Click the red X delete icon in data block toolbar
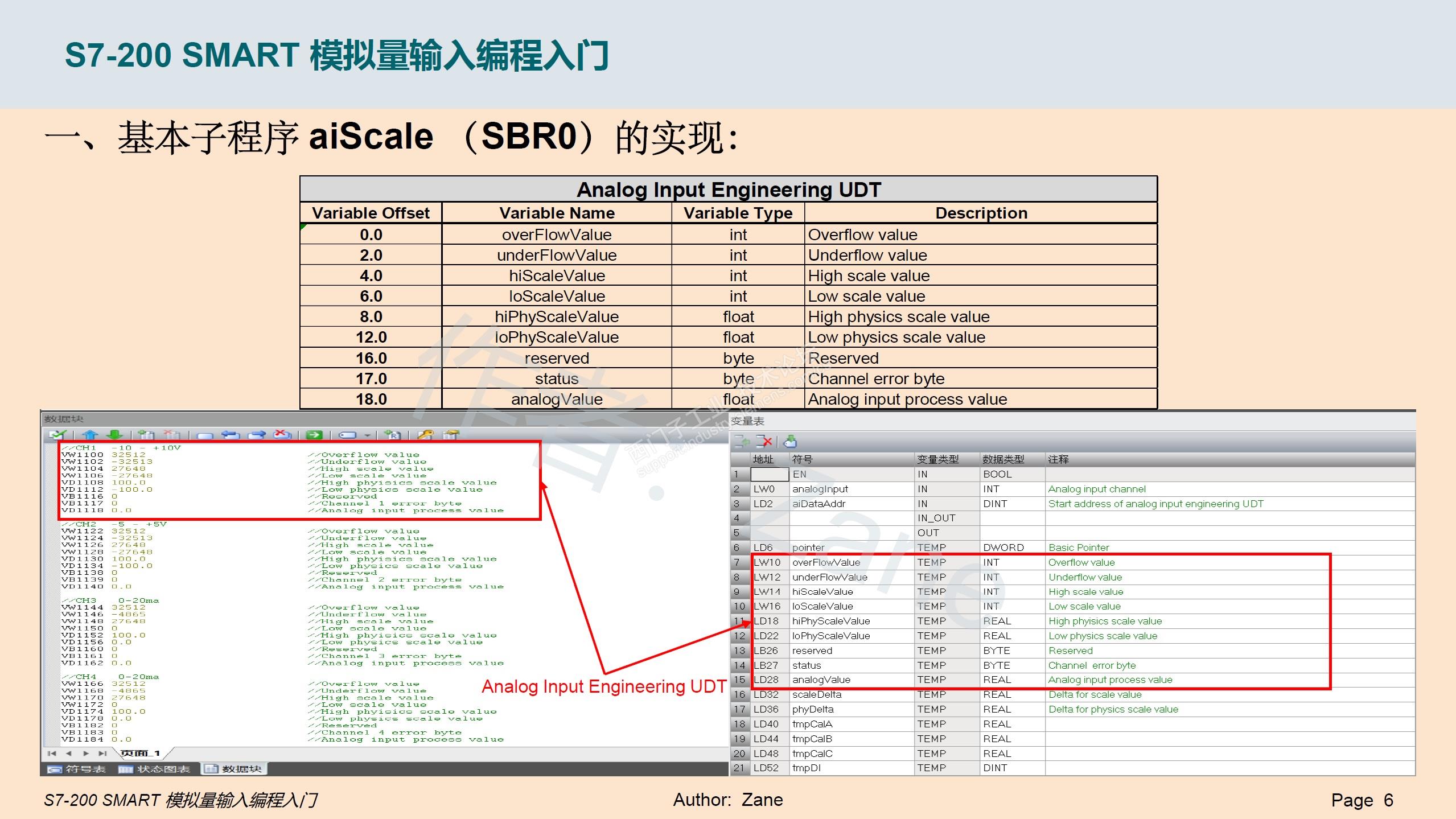 pos(282,435)
